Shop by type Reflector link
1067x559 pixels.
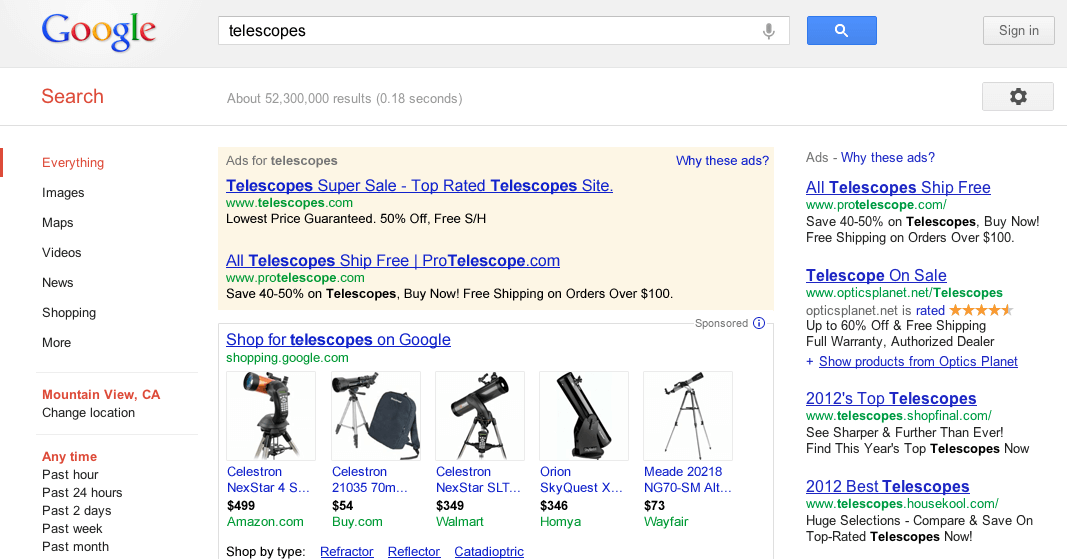point(414,552)
